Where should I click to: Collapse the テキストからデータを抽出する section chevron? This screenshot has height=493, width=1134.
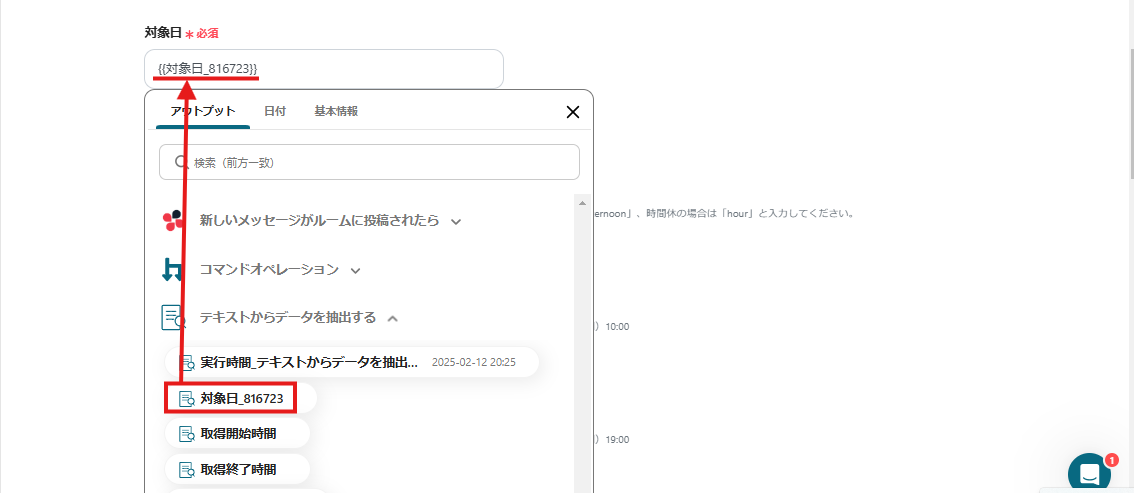[393, 318]
